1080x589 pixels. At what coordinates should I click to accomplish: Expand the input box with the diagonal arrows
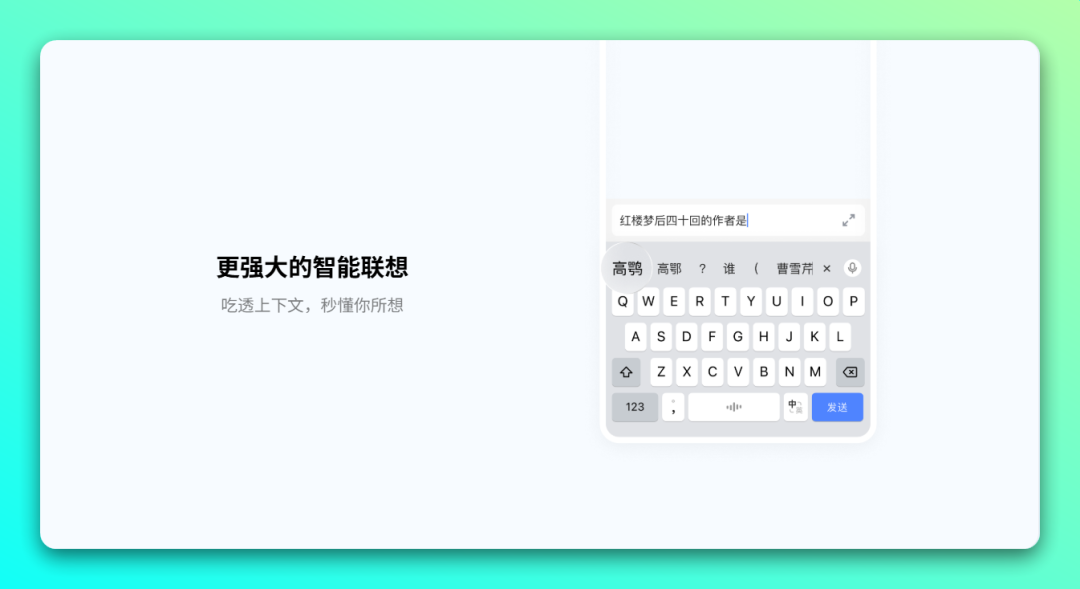click(849, 220)
